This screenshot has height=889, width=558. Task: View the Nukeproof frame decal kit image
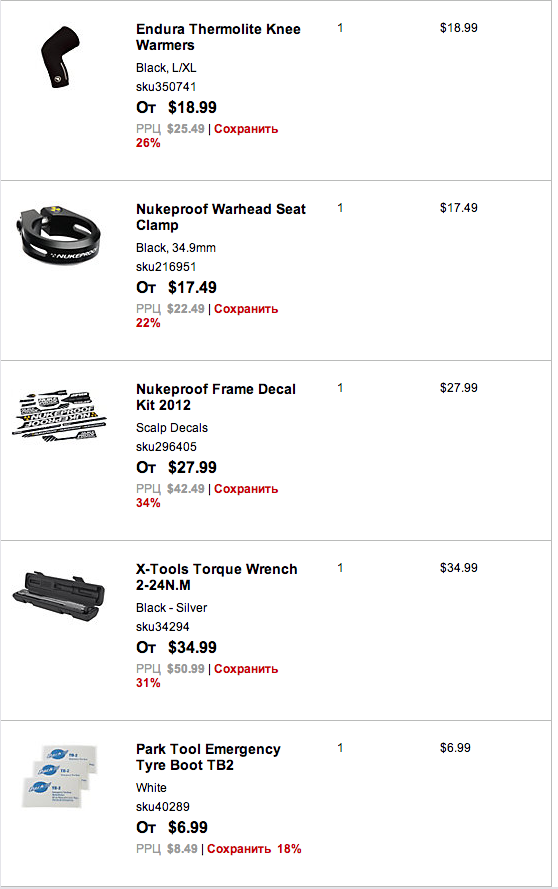(x=59, y=414)
